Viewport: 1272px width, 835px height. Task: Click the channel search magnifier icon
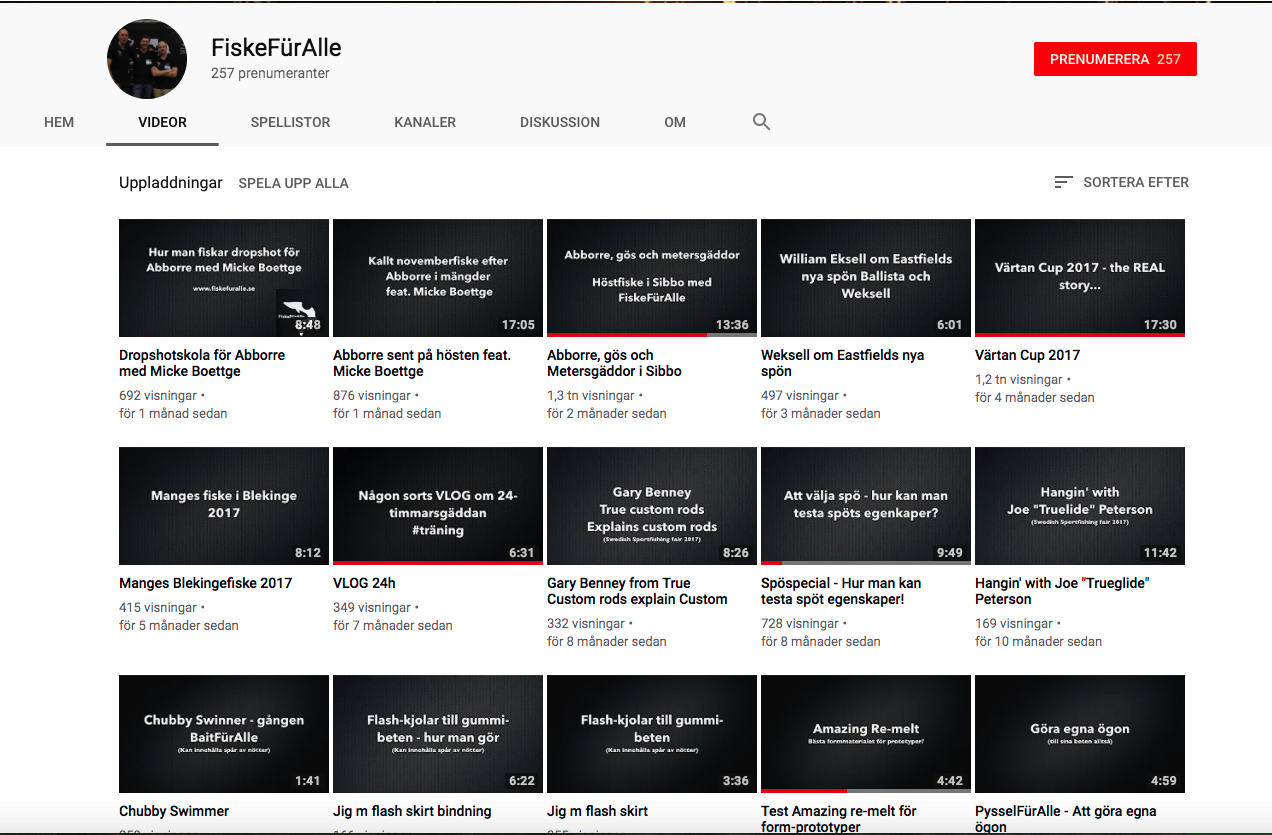point(761,122)
